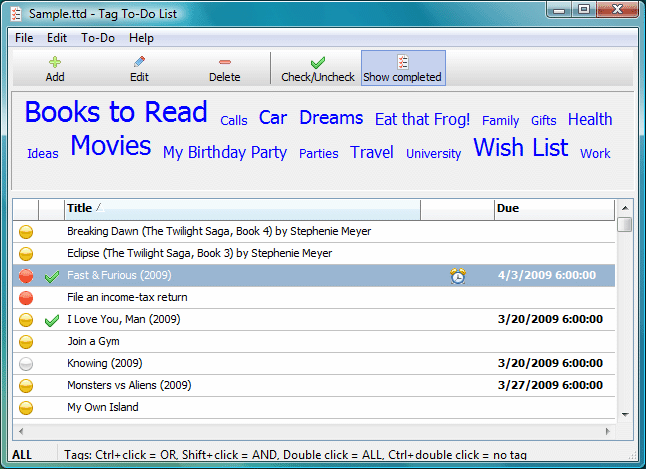The height and width of the screenshot is (469, 646).
Task: Click the task list scroll up arrow
Action: tap(625, 208)
